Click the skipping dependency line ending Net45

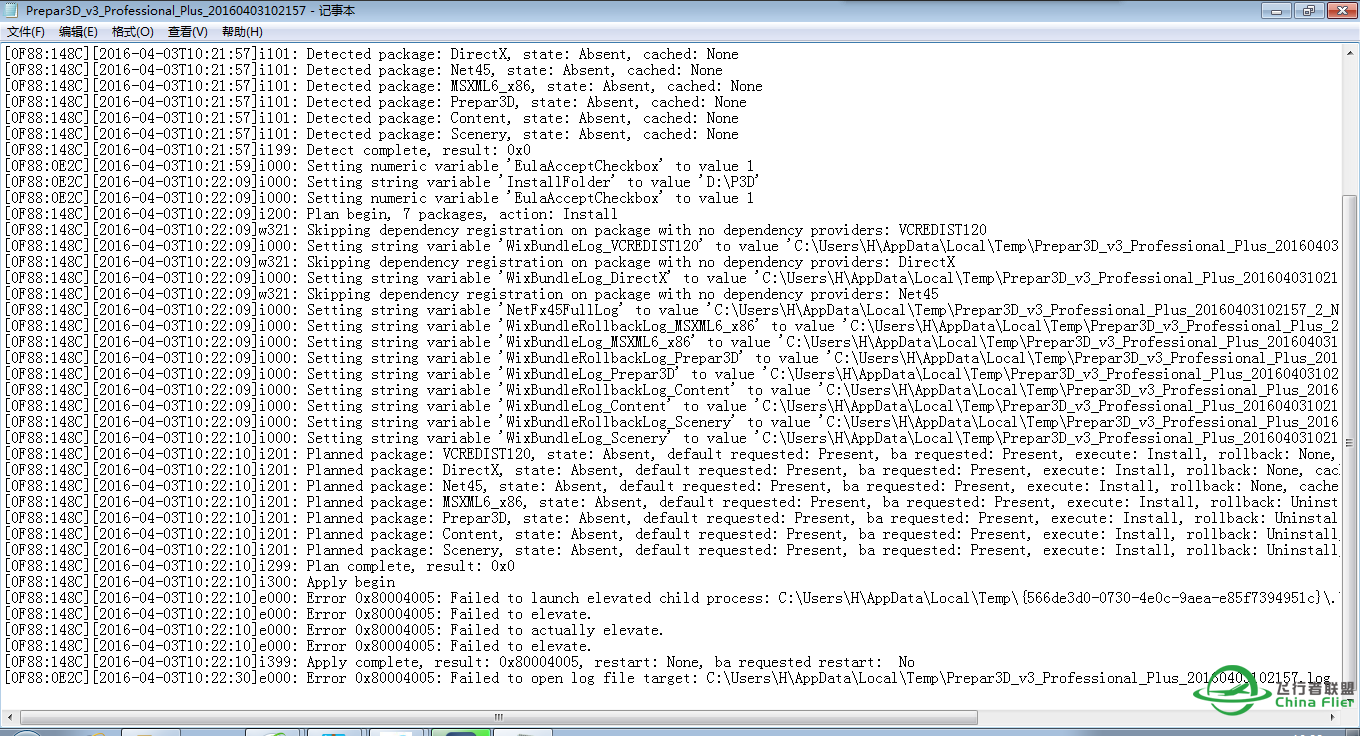(x=472, y=294)
